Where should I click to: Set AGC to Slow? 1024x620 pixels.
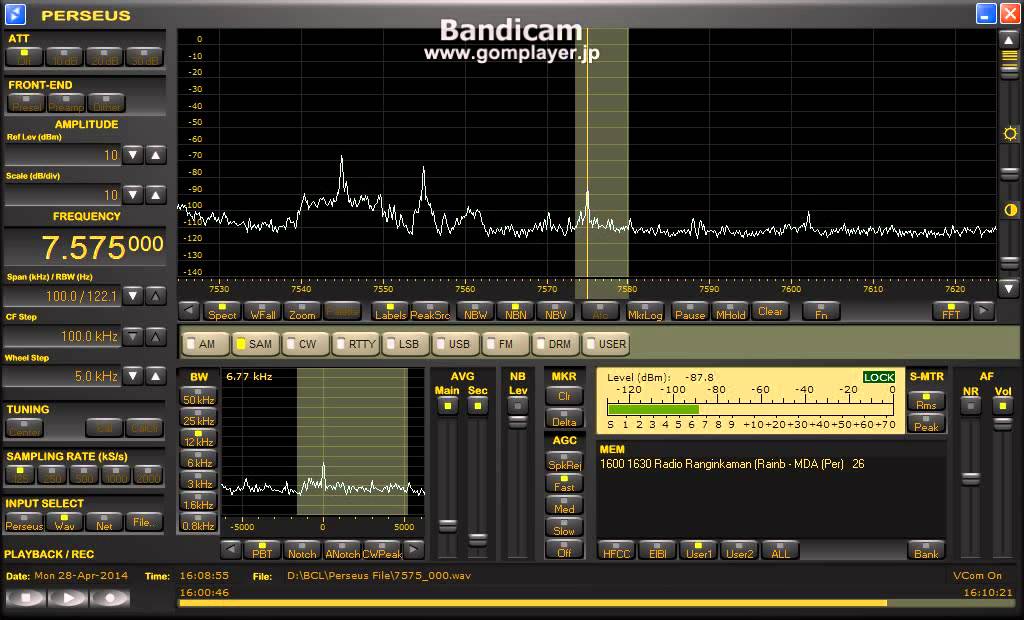[x=564, y=528]
